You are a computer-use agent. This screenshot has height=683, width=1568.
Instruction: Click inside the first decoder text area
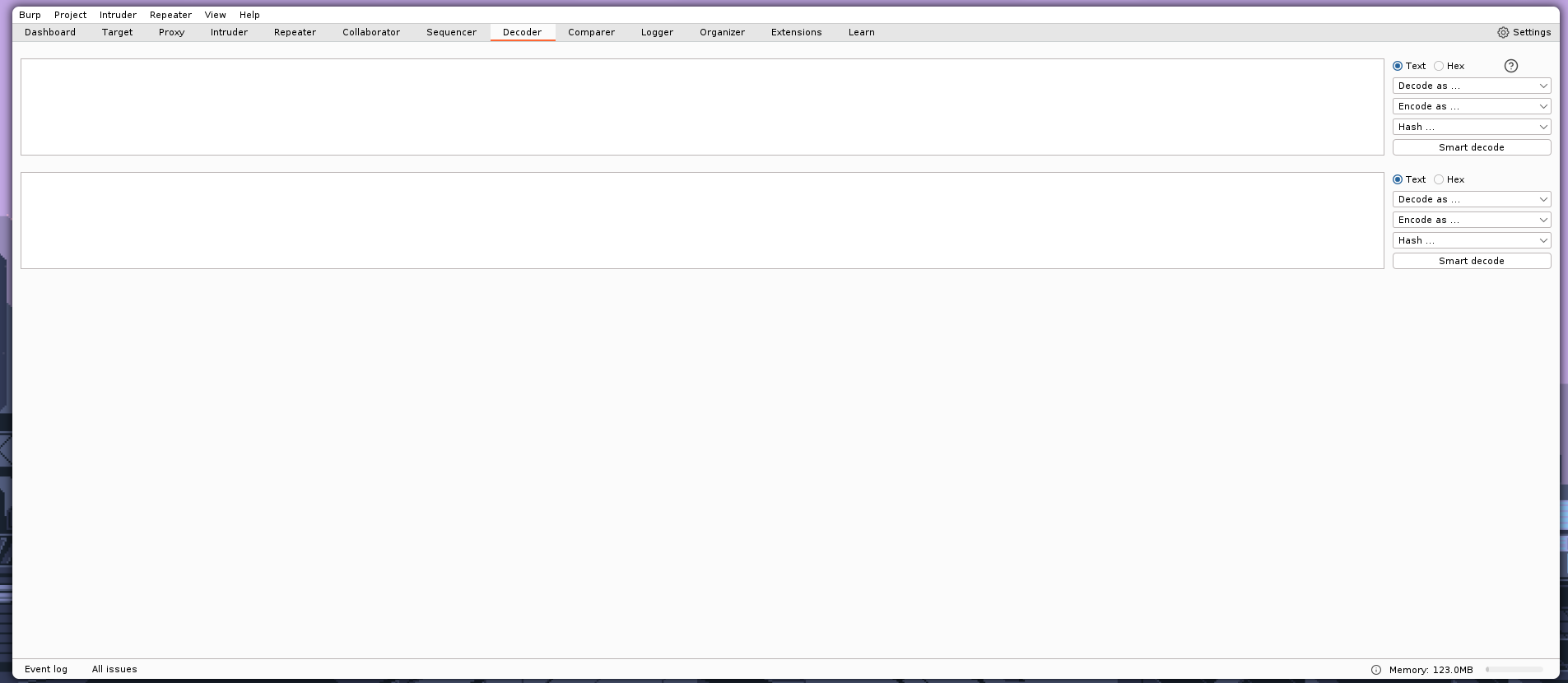click(702, 107)
